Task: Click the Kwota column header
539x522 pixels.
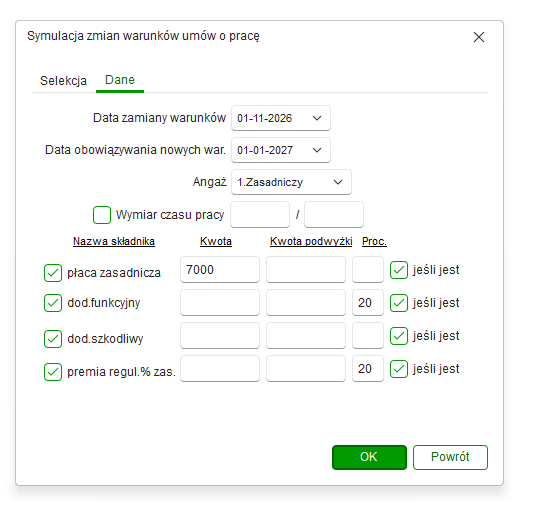Action: (x=216, y=241)
